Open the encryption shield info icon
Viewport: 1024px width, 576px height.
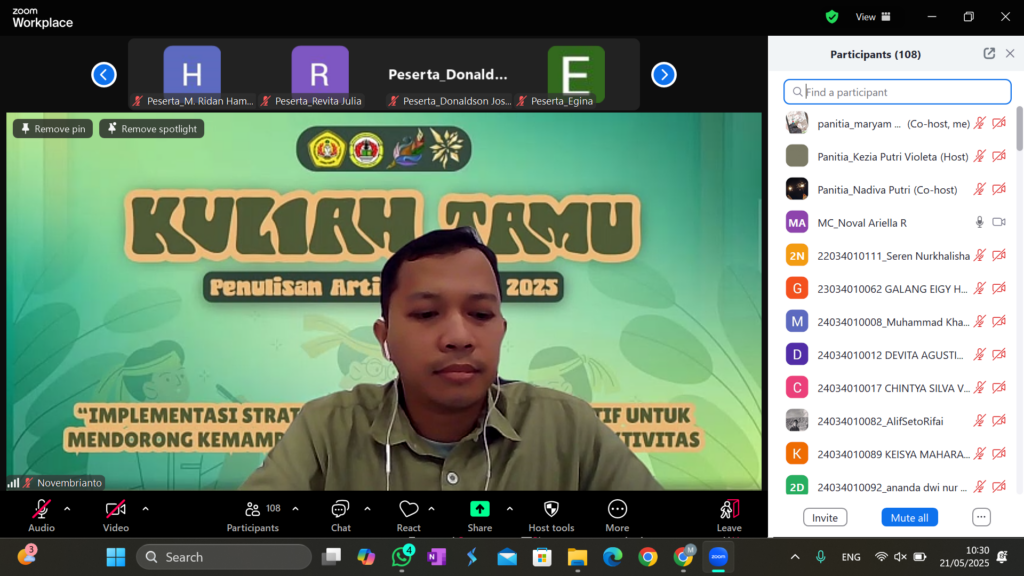[x=832, y=17]
